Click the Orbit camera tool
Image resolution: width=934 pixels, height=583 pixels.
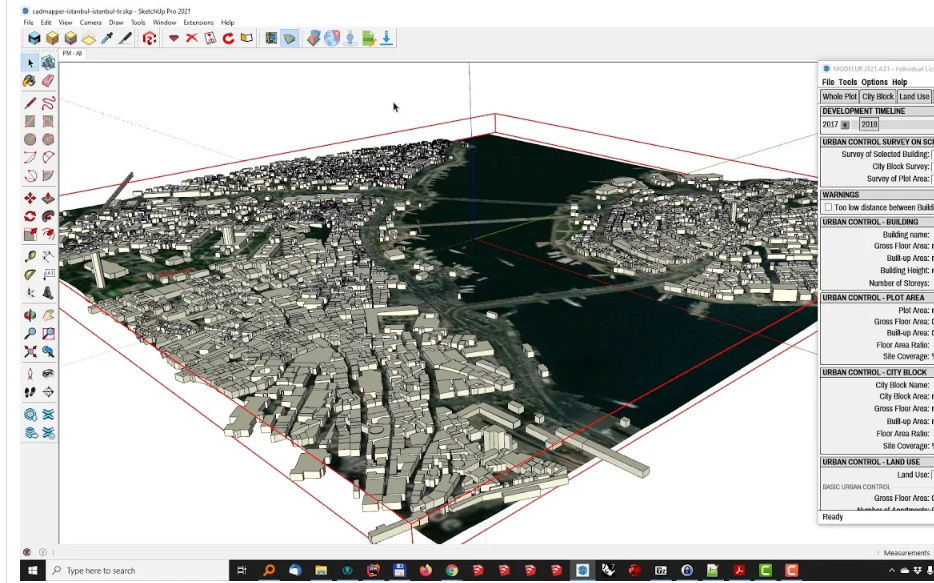coord(30,315)
